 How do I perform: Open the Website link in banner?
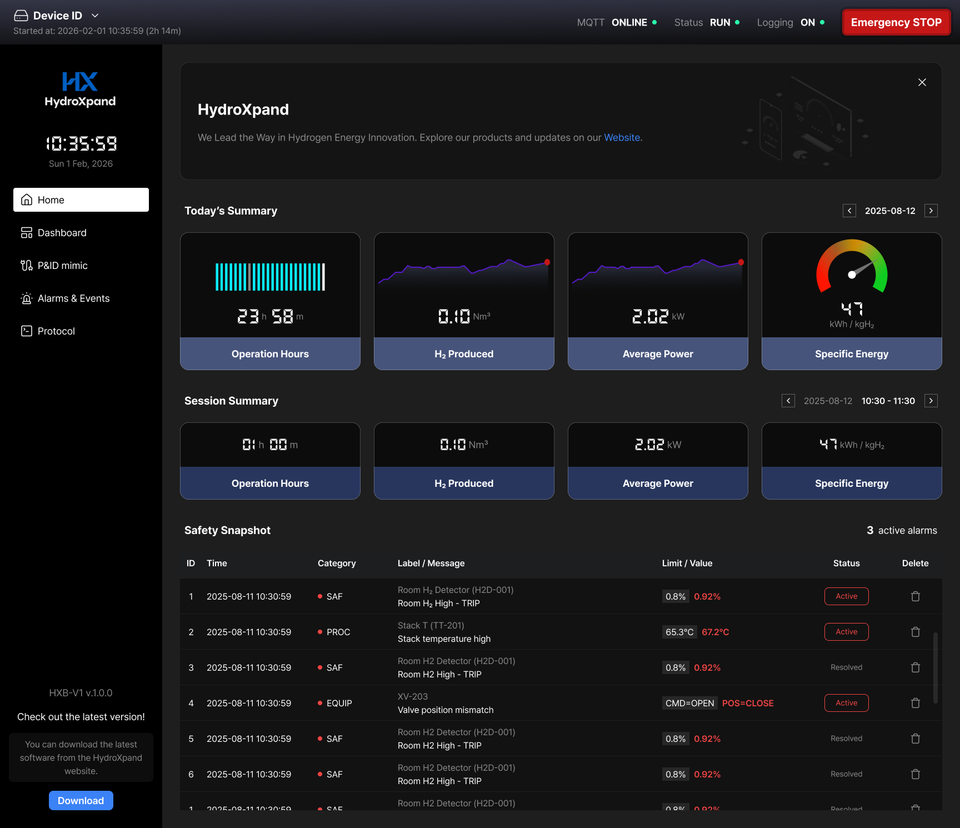point(621,138)
